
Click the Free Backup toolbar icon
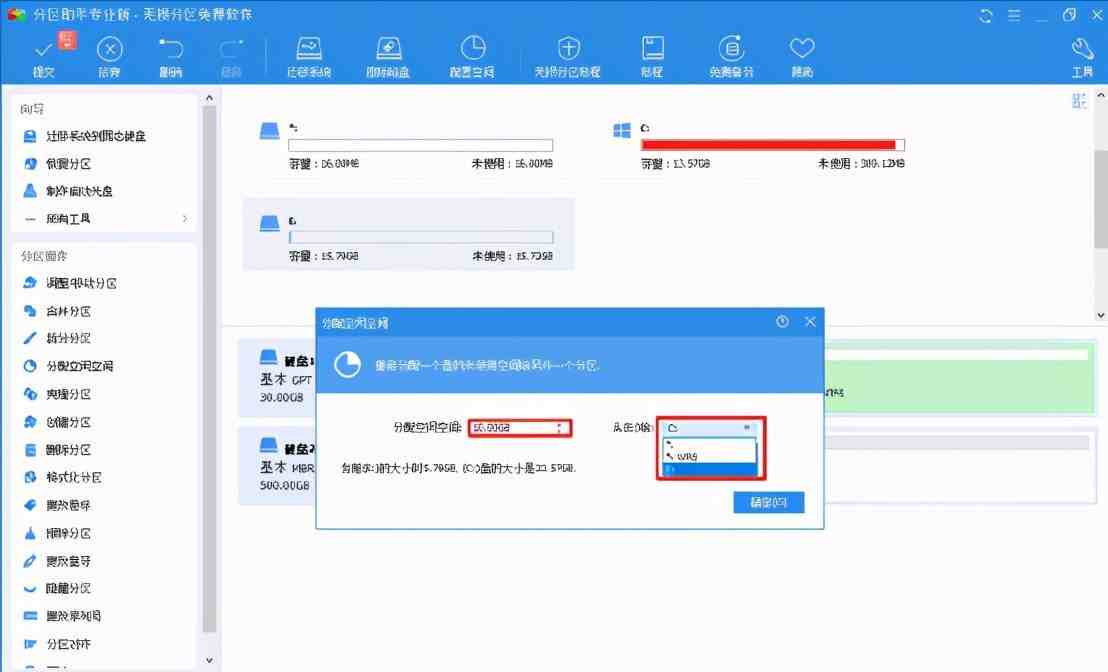(x=731, y=50)
